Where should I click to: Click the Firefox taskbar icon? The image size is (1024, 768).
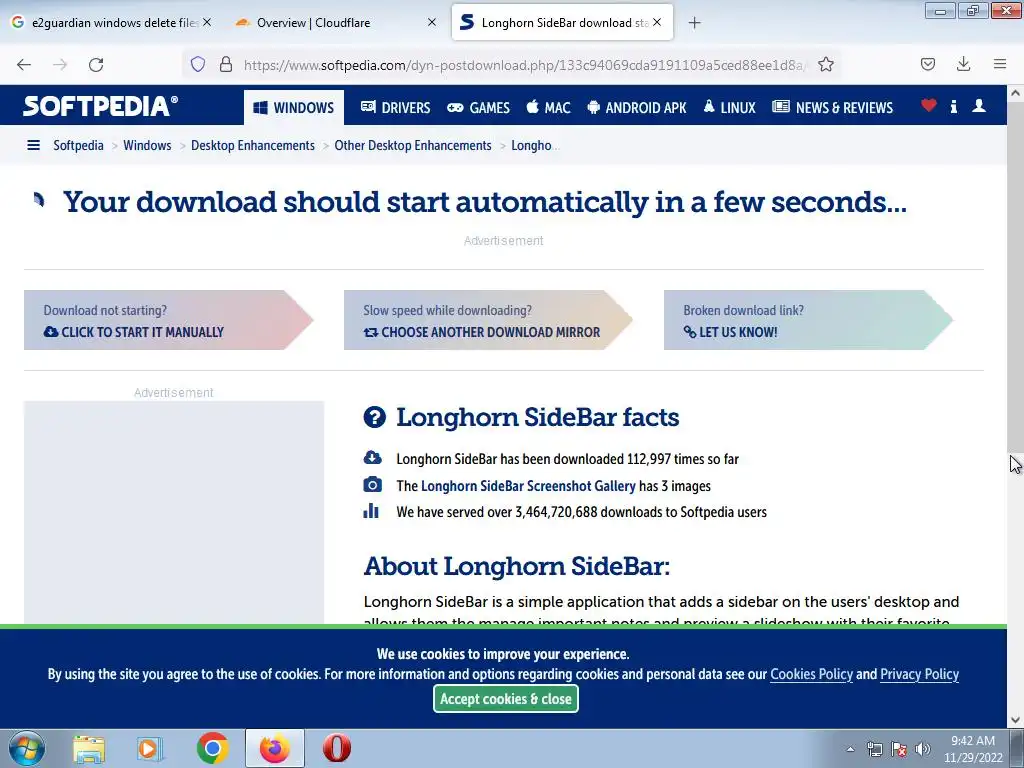(275, 748)
